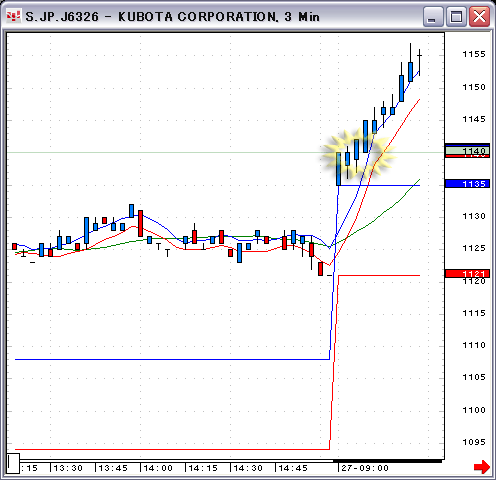
Task: Click the 1140 current price label
Action: [x=467, y=151]
